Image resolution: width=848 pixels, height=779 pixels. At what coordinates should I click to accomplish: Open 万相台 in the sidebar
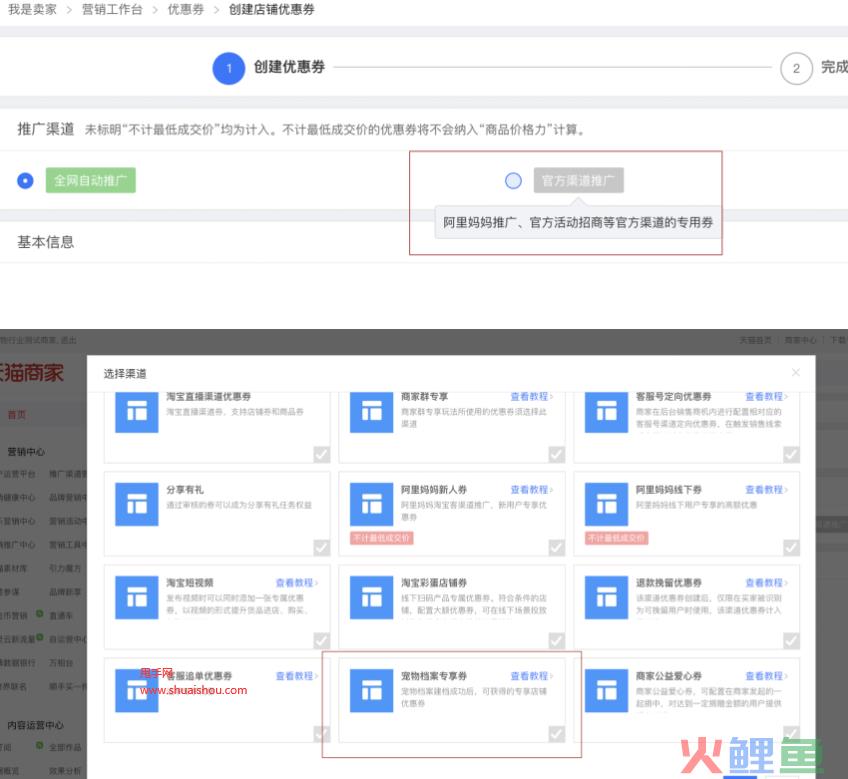click(61, 662)
